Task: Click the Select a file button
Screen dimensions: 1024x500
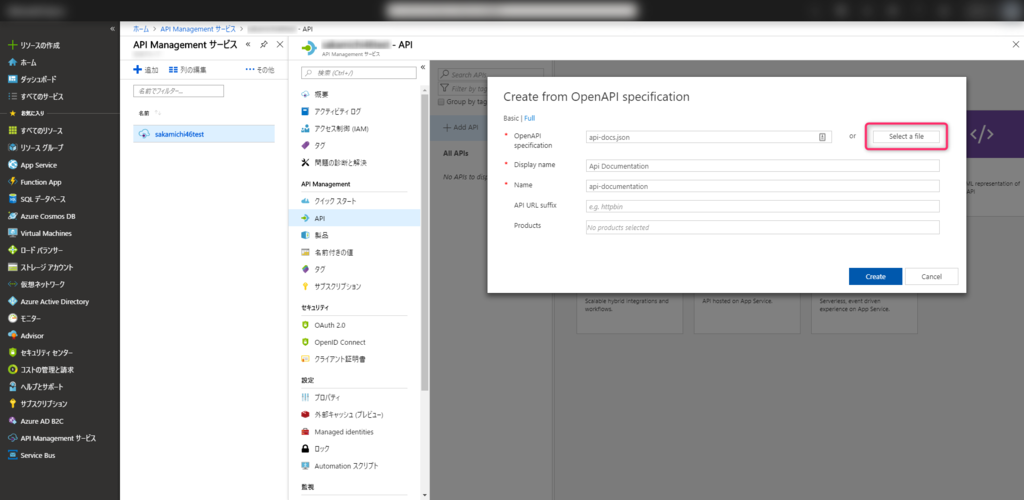Action: (906, 136)
